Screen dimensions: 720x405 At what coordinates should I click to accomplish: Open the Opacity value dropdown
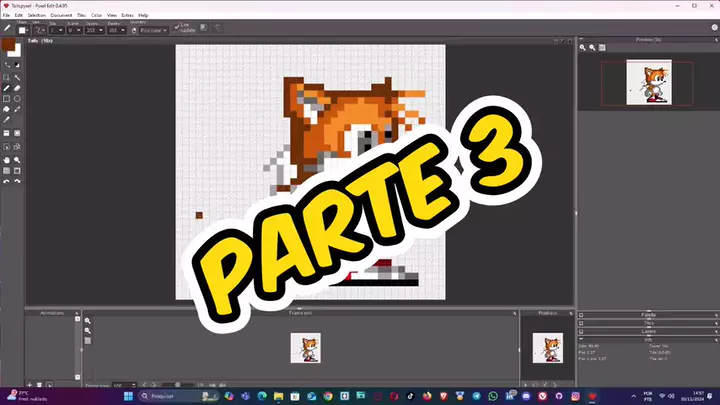pos(100,30)
